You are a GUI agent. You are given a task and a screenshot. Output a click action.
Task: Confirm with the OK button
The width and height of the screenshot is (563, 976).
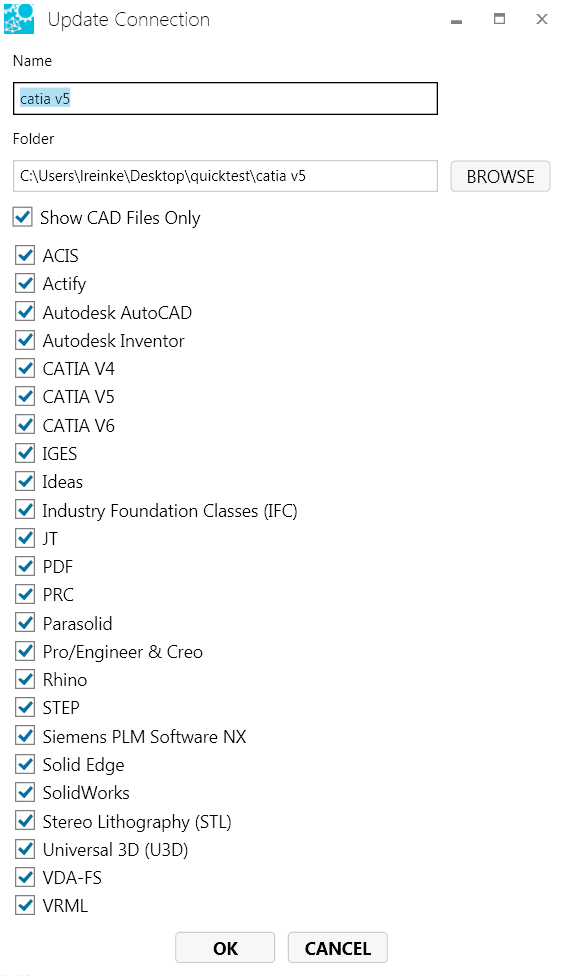point(225,947)
